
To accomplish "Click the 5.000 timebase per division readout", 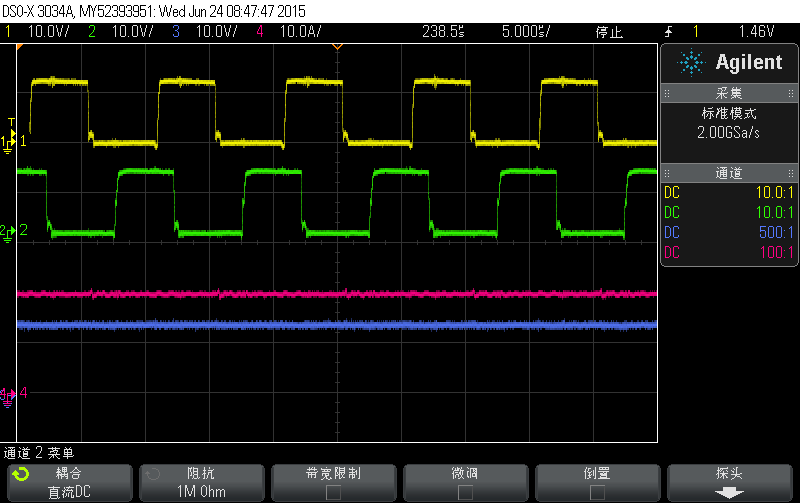I will pyautogui.click(x=526, y=32).
